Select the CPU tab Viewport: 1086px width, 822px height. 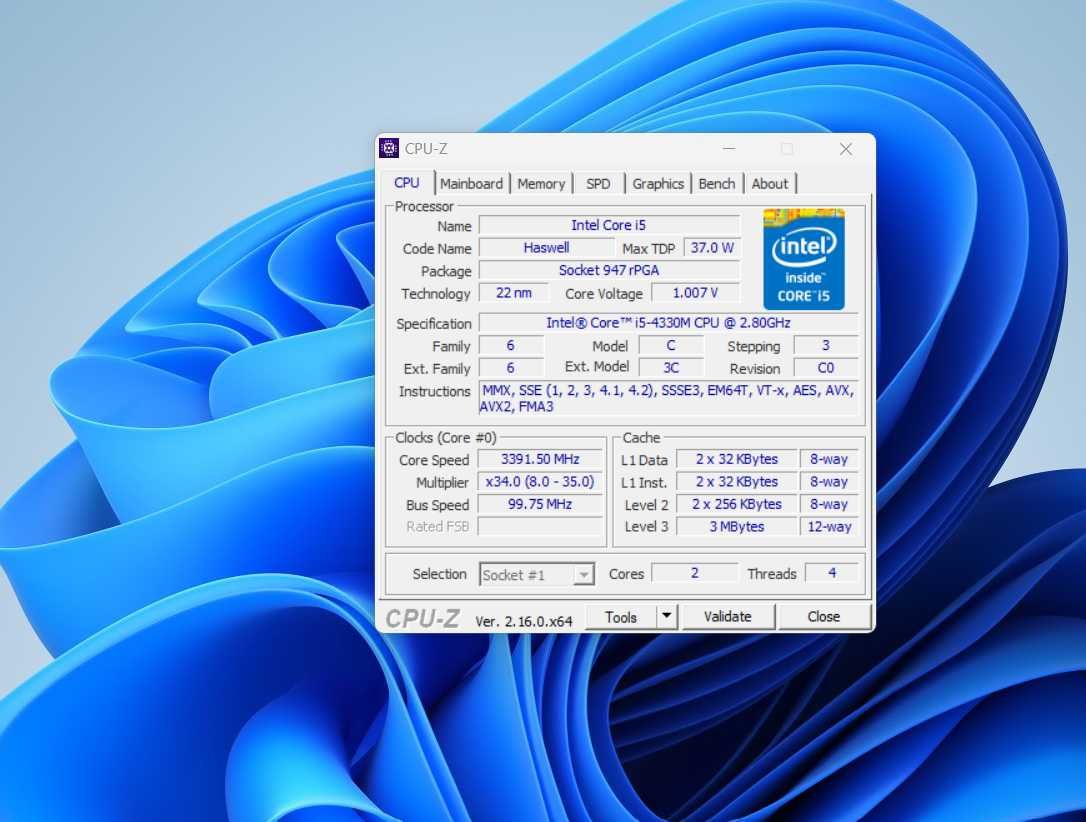pos(407,182)
